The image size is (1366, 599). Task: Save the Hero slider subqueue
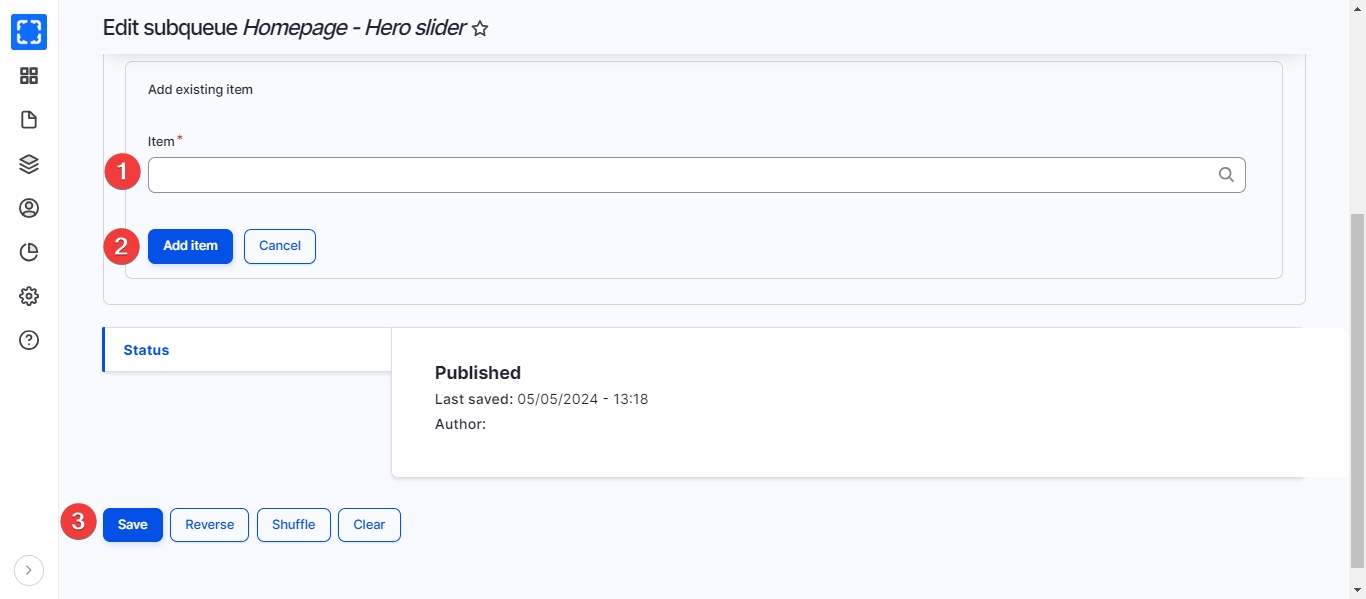[133, 525]
